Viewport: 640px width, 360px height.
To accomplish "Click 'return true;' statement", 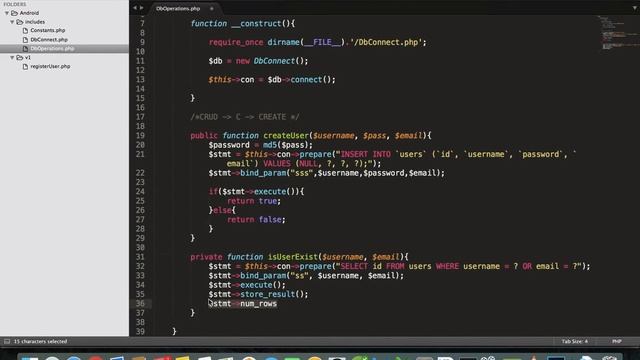I will (254, 201).
